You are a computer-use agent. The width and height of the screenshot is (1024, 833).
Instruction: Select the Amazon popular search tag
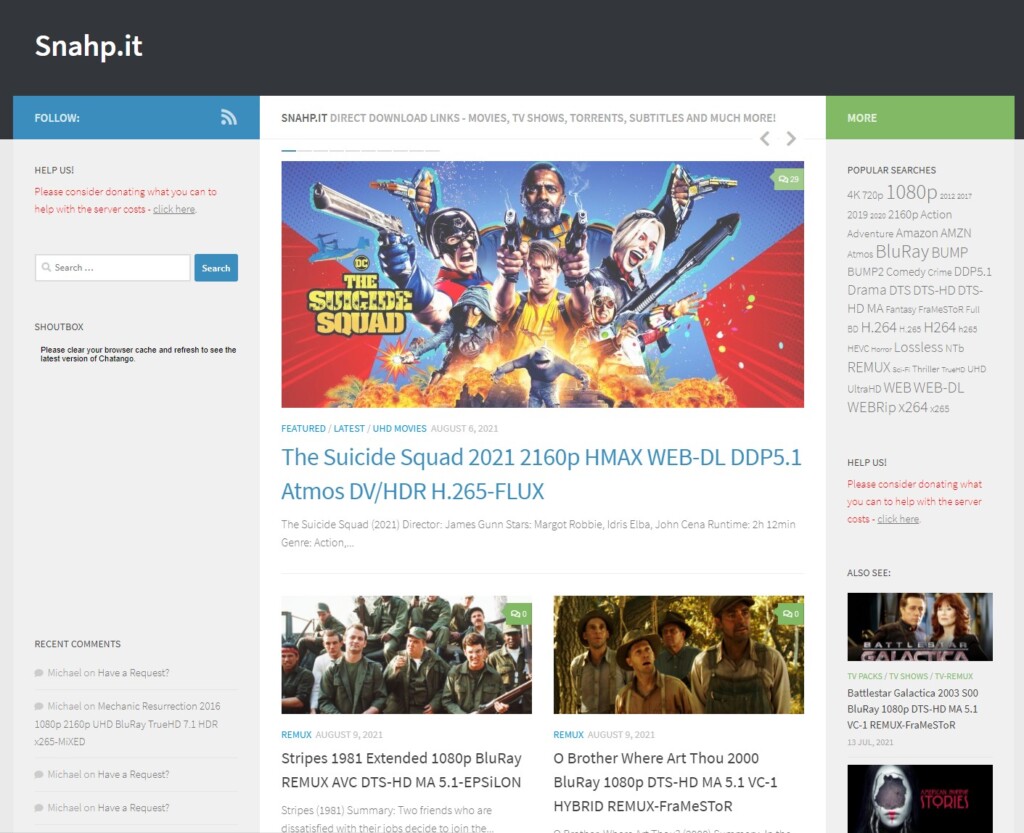(916, 233)
